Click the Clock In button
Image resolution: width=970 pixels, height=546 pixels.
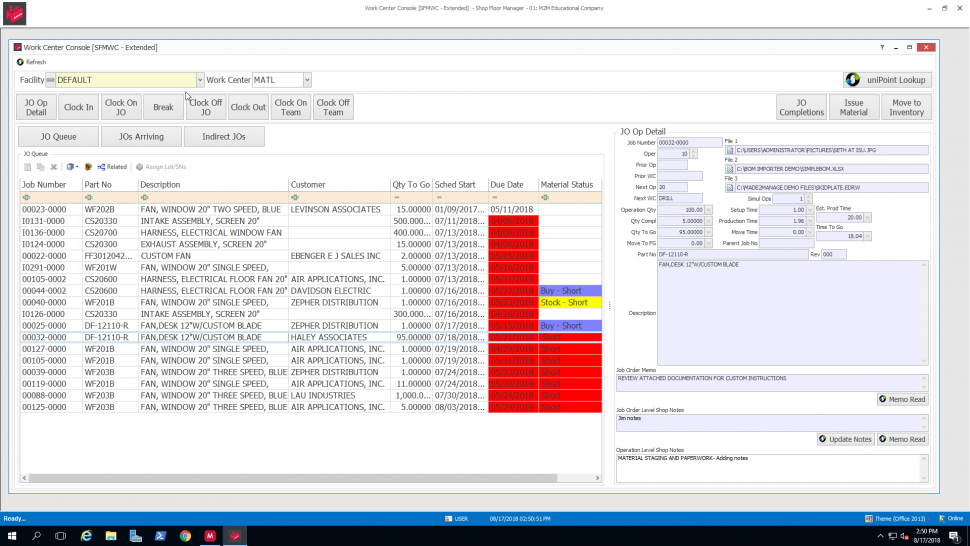pos(79,107)
